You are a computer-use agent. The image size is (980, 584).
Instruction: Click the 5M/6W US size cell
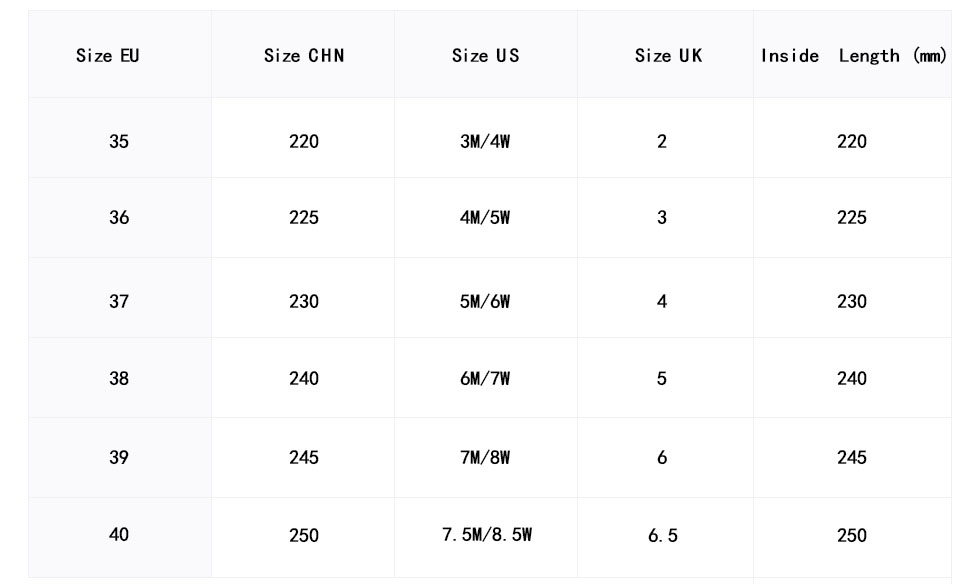pyautogui.click(x=485, y=301)
